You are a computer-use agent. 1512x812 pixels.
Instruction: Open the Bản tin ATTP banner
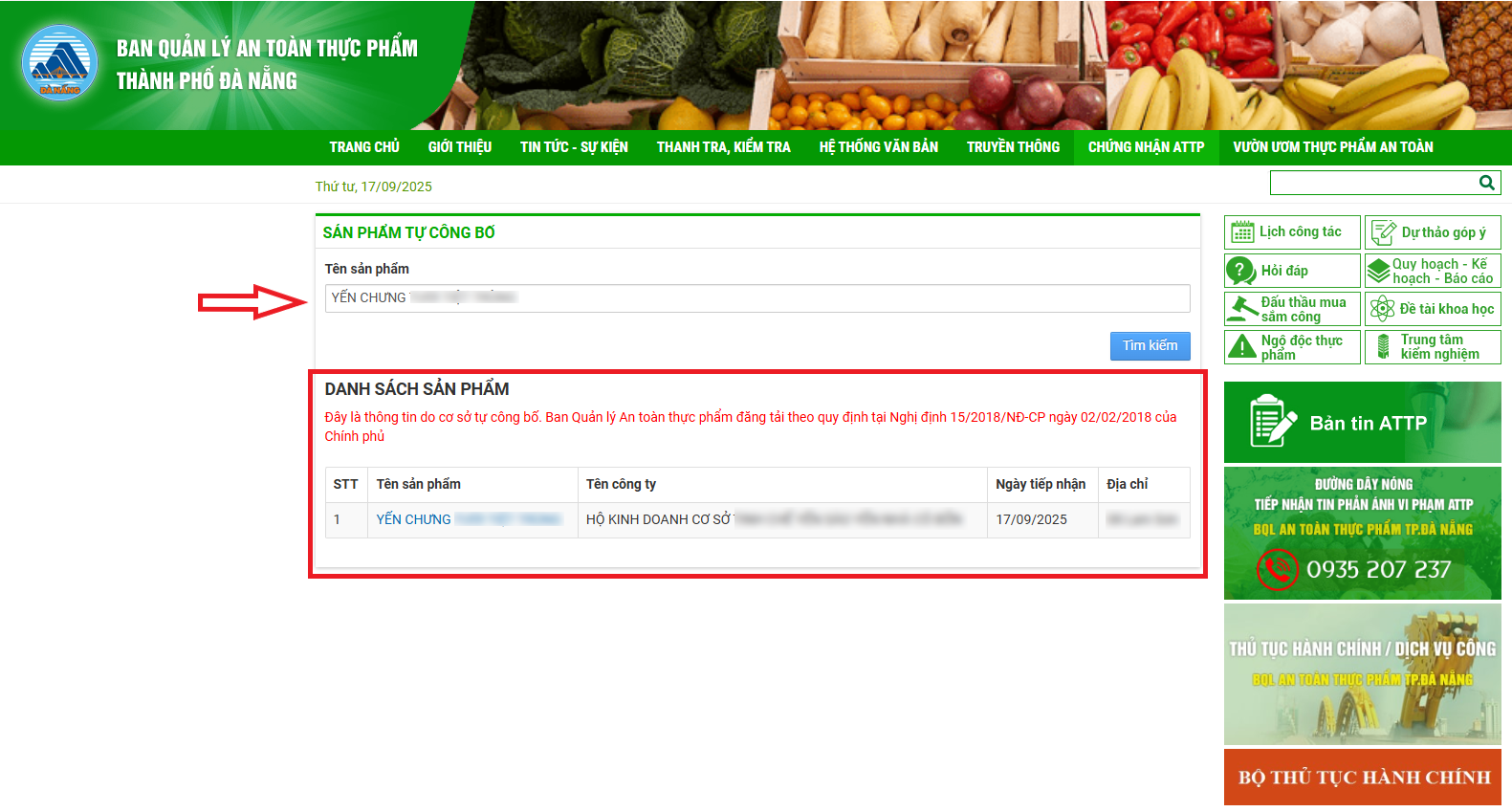(1362, 423)
